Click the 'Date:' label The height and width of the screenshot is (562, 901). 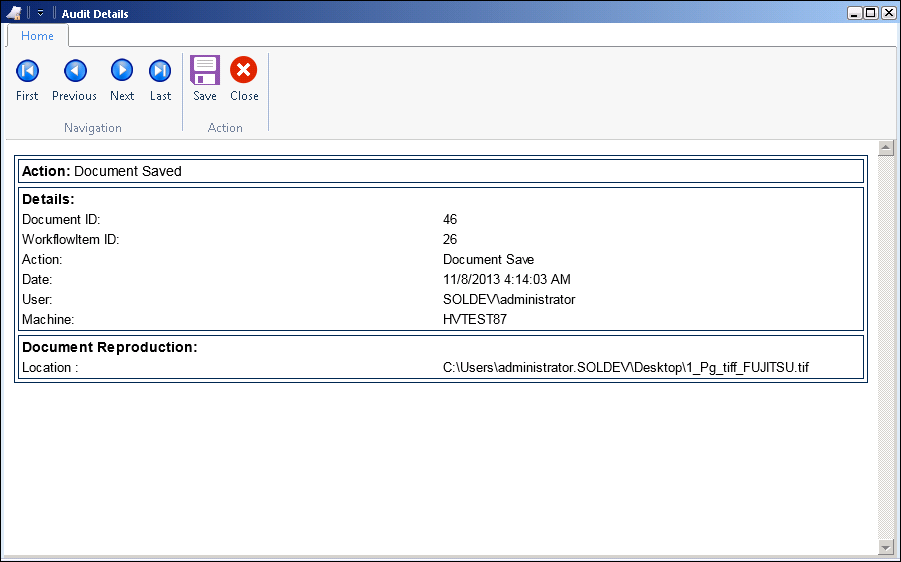point(37,280)
